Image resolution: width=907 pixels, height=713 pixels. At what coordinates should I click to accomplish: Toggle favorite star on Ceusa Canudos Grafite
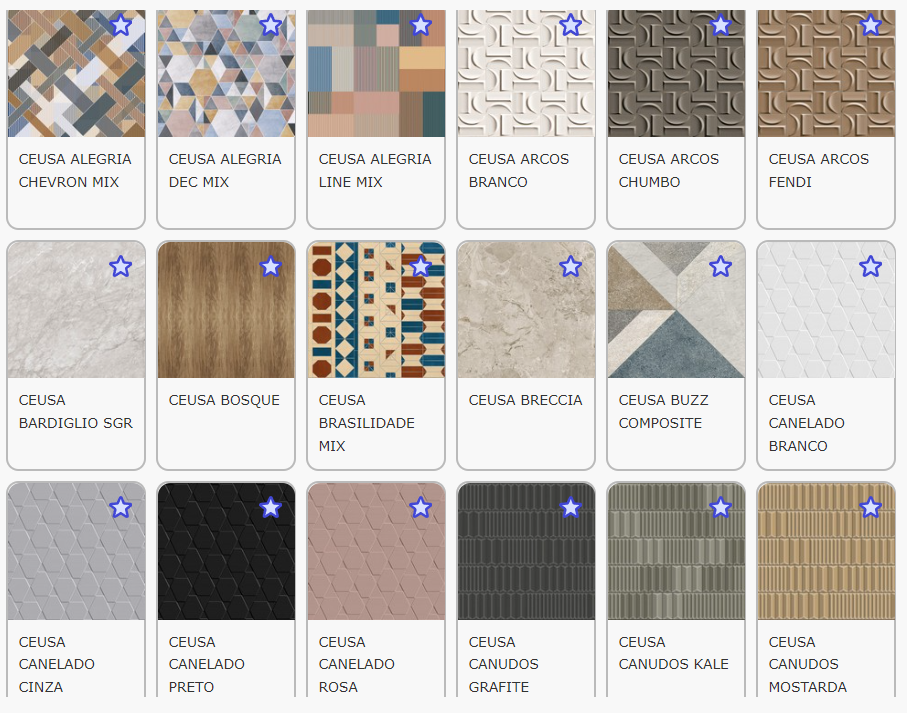click(x=570, y=507)
